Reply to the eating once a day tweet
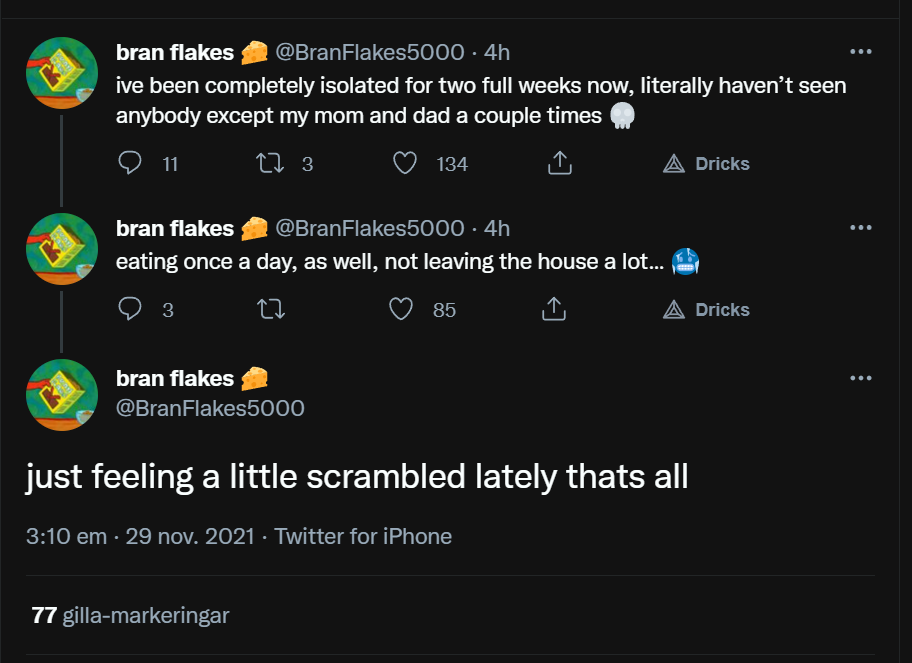912x663 pixels. (x=131, y=310)
